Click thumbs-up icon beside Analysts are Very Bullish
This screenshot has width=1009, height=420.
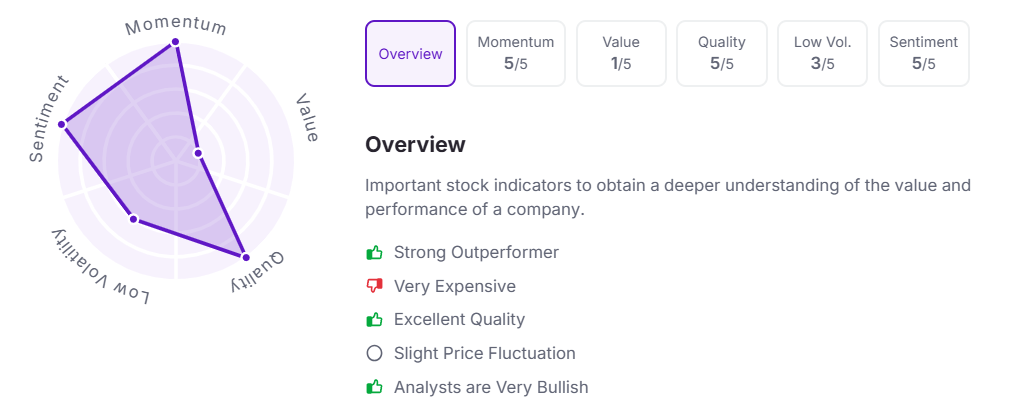pyautogui.click(x=375, y=386)
